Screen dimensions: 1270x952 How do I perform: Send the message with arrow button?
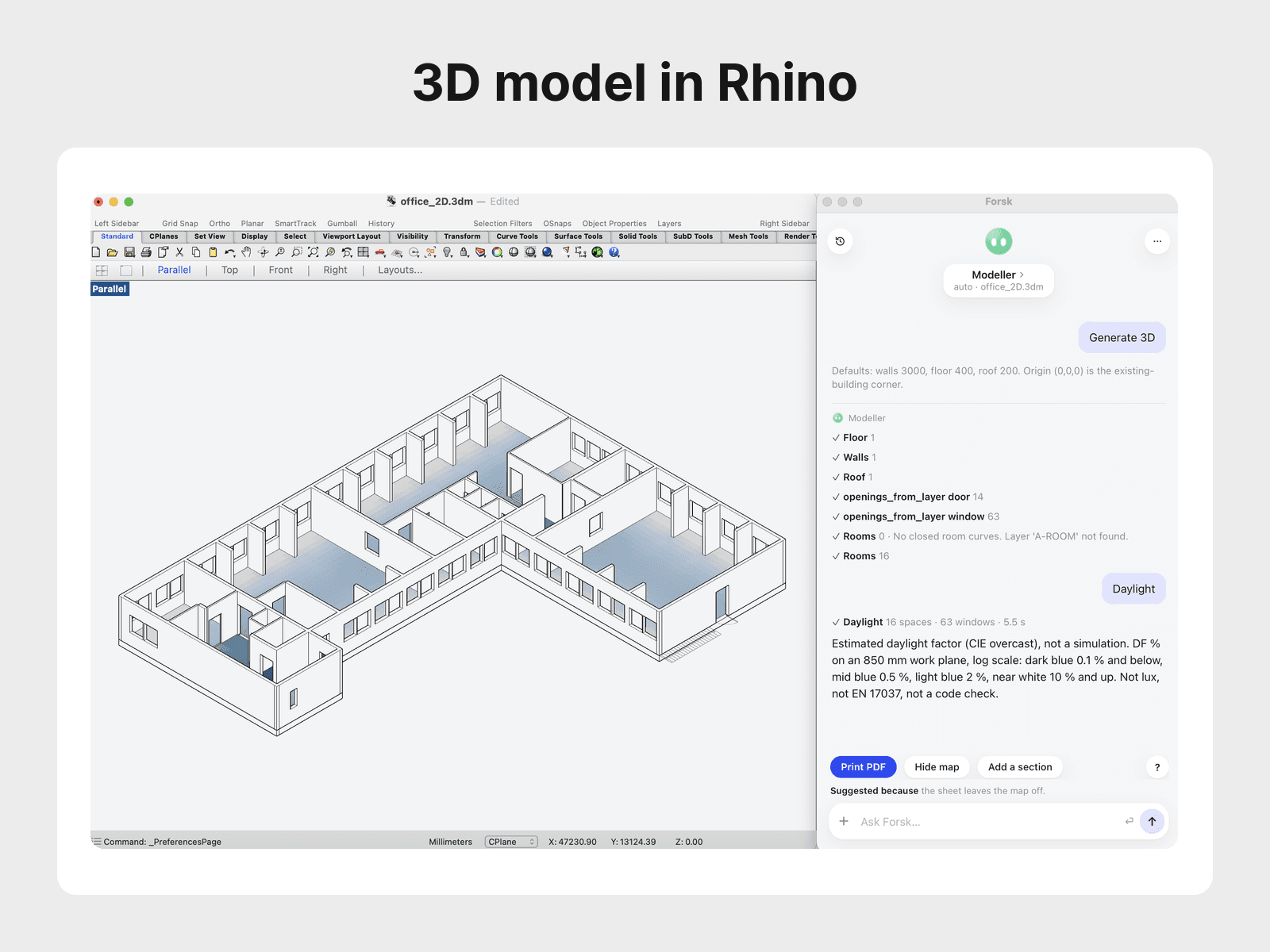coord(1152,822)
